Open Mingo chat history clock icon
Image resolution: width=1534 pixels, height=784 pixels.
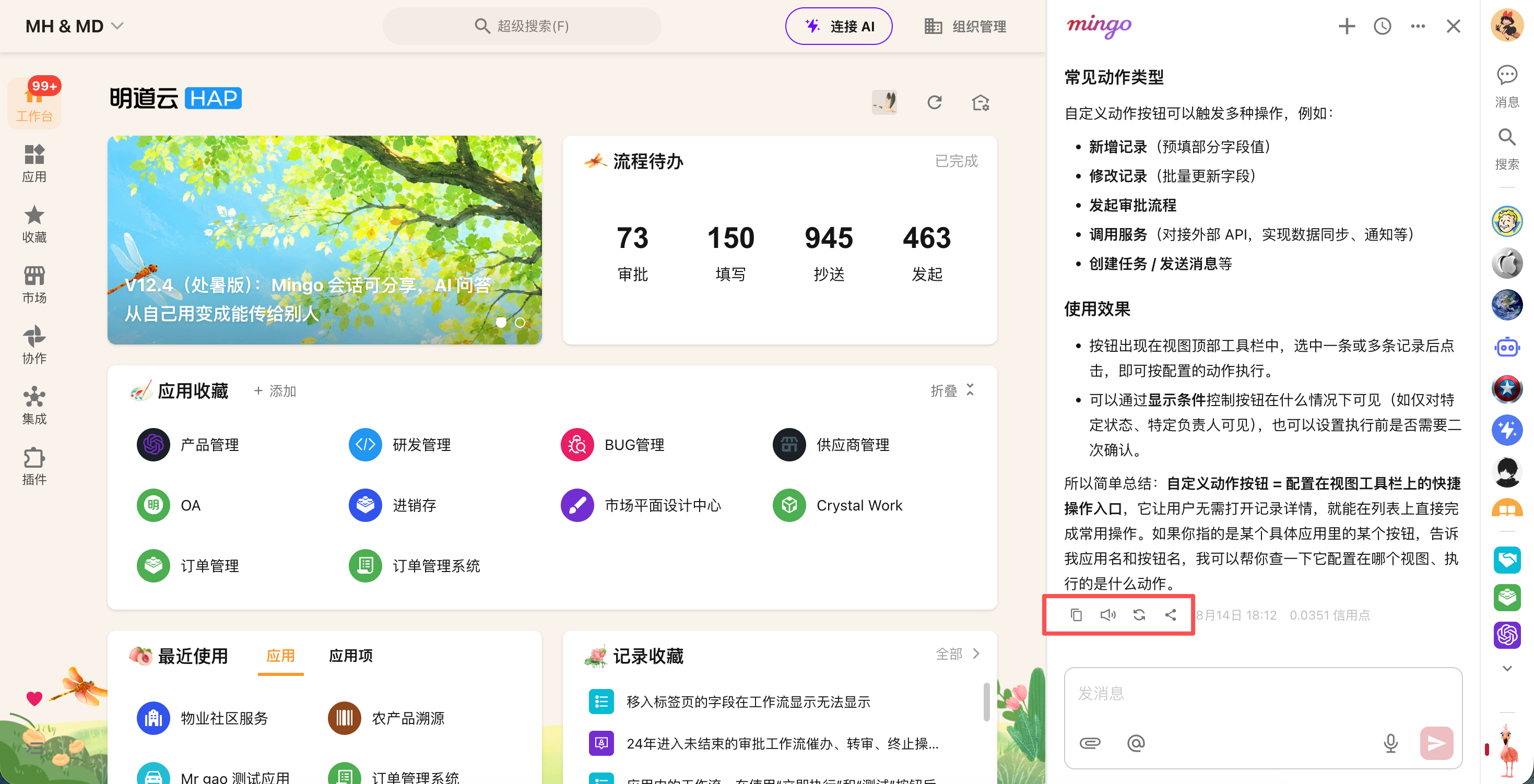tap(1382, 26)
